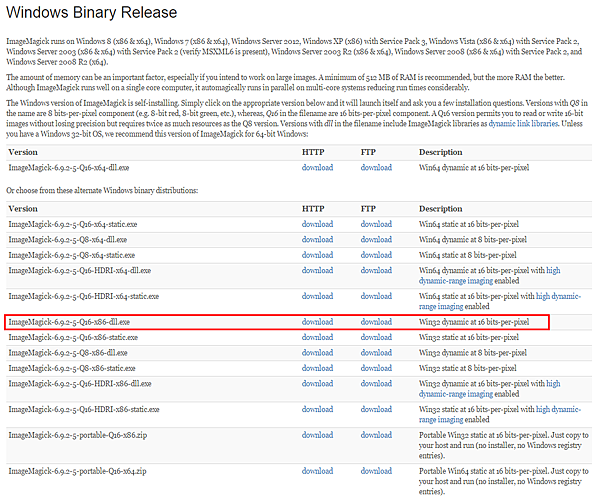
Task: Select filename ImageMagick-6.9.2-5-Q16-x64-dll.exe
Action: click(x=69, y=168)
